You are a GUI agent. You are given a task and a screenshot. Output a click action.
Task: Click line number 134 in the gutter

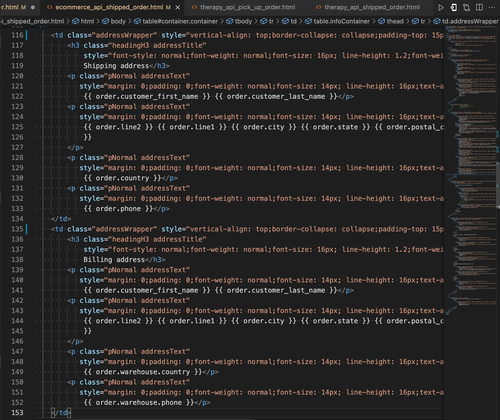pos(17,219)
